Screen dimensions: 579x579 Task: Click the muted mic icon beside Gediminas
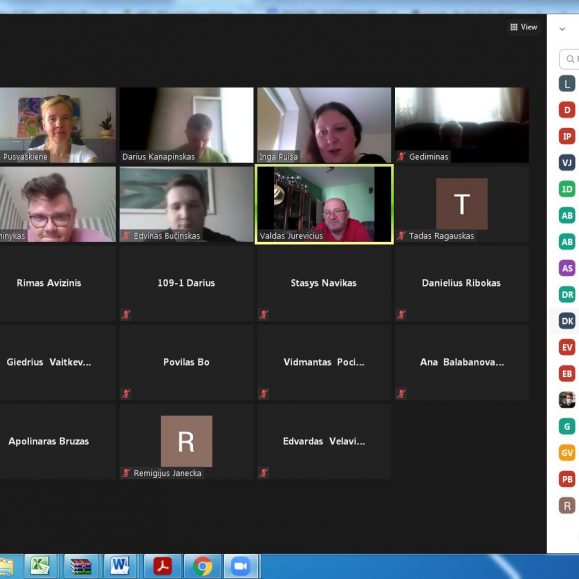pos(401,157)
